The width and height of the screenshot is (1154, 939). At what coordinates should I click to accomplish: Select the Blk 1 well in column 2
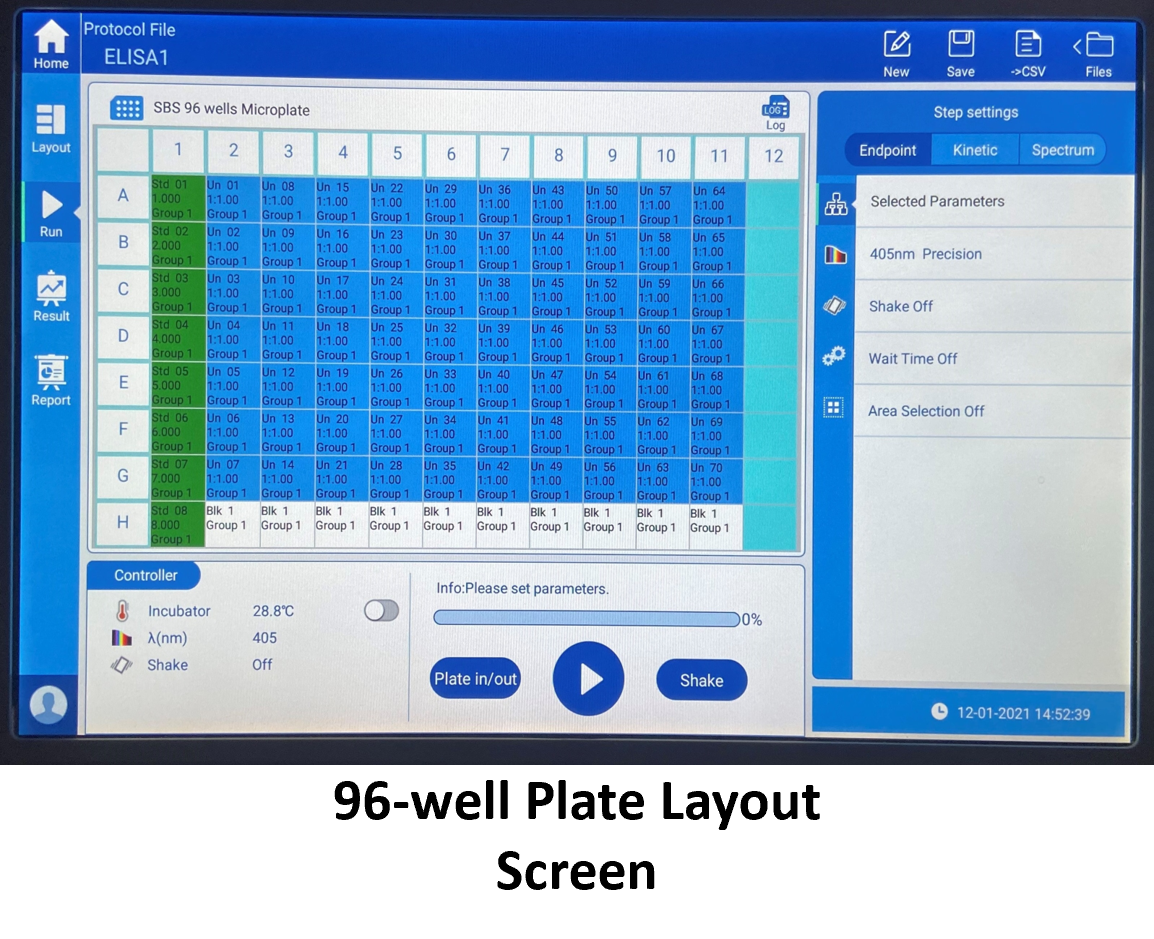coord(233,525)
